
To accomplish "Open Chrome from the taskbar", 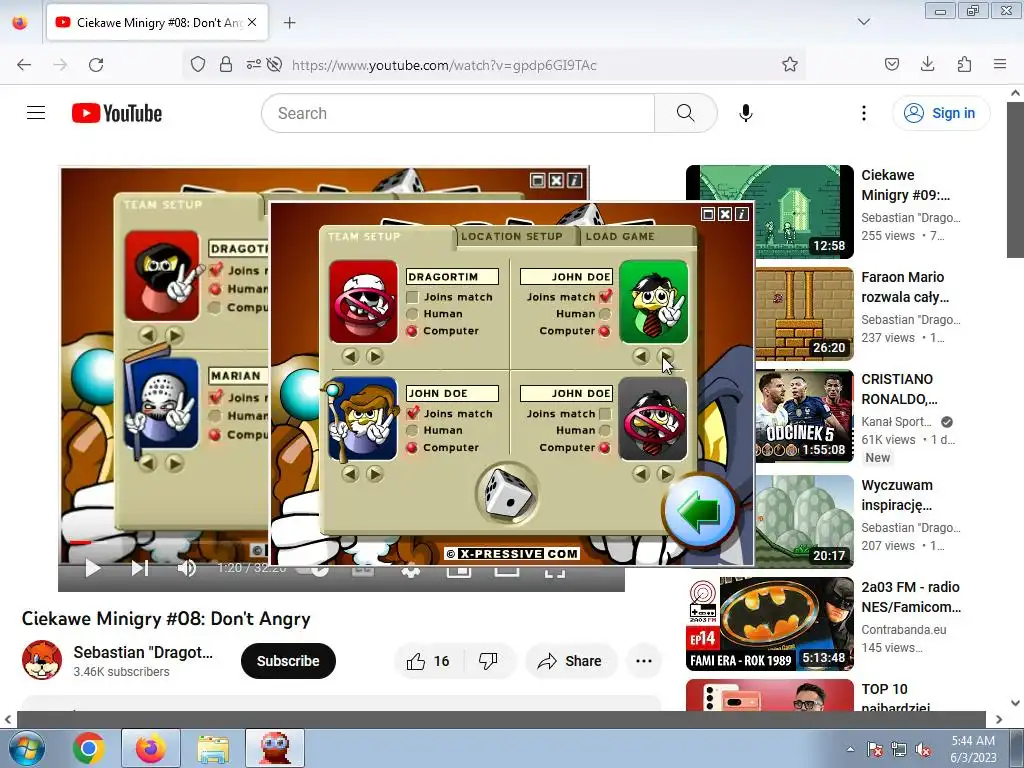I will click(x=89, y=748).
